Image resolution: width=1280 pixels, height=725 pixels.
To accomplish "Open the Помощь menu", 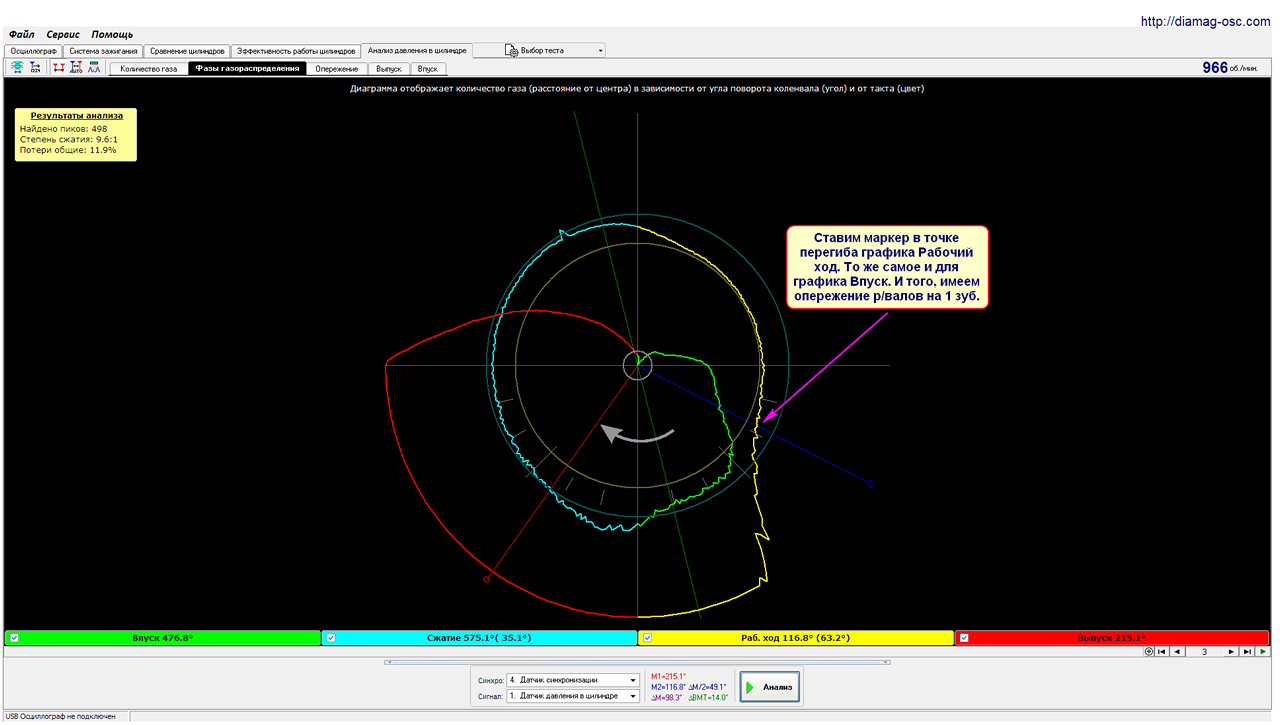I will [112, 34].
